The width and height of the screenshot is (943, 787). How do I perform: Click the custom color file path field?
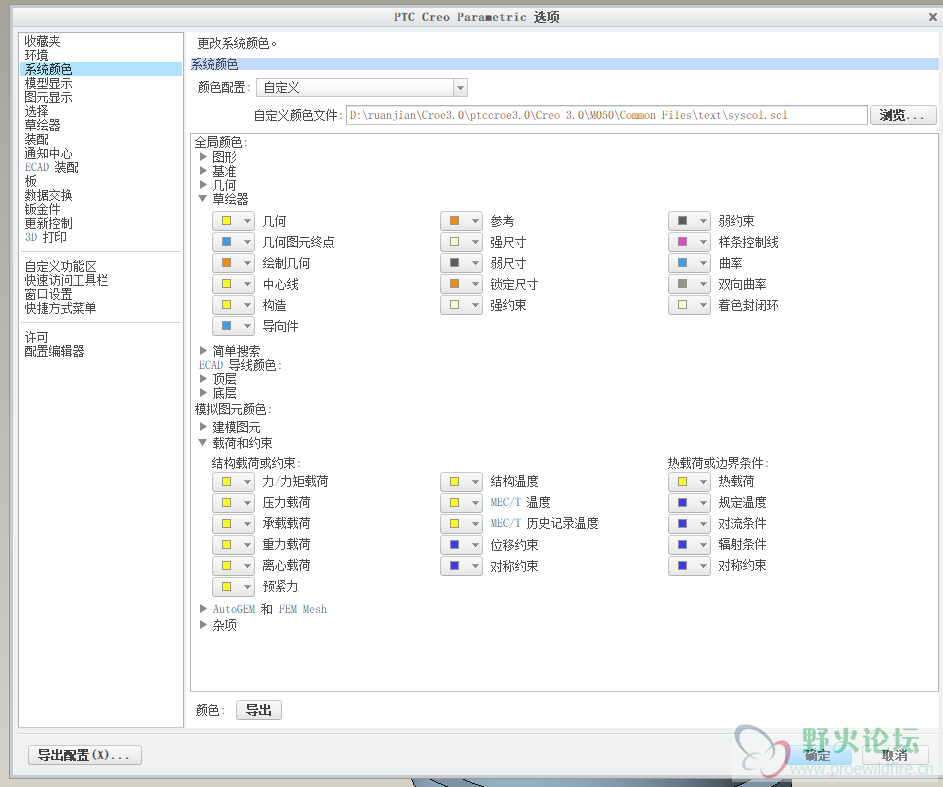[606, 115]
